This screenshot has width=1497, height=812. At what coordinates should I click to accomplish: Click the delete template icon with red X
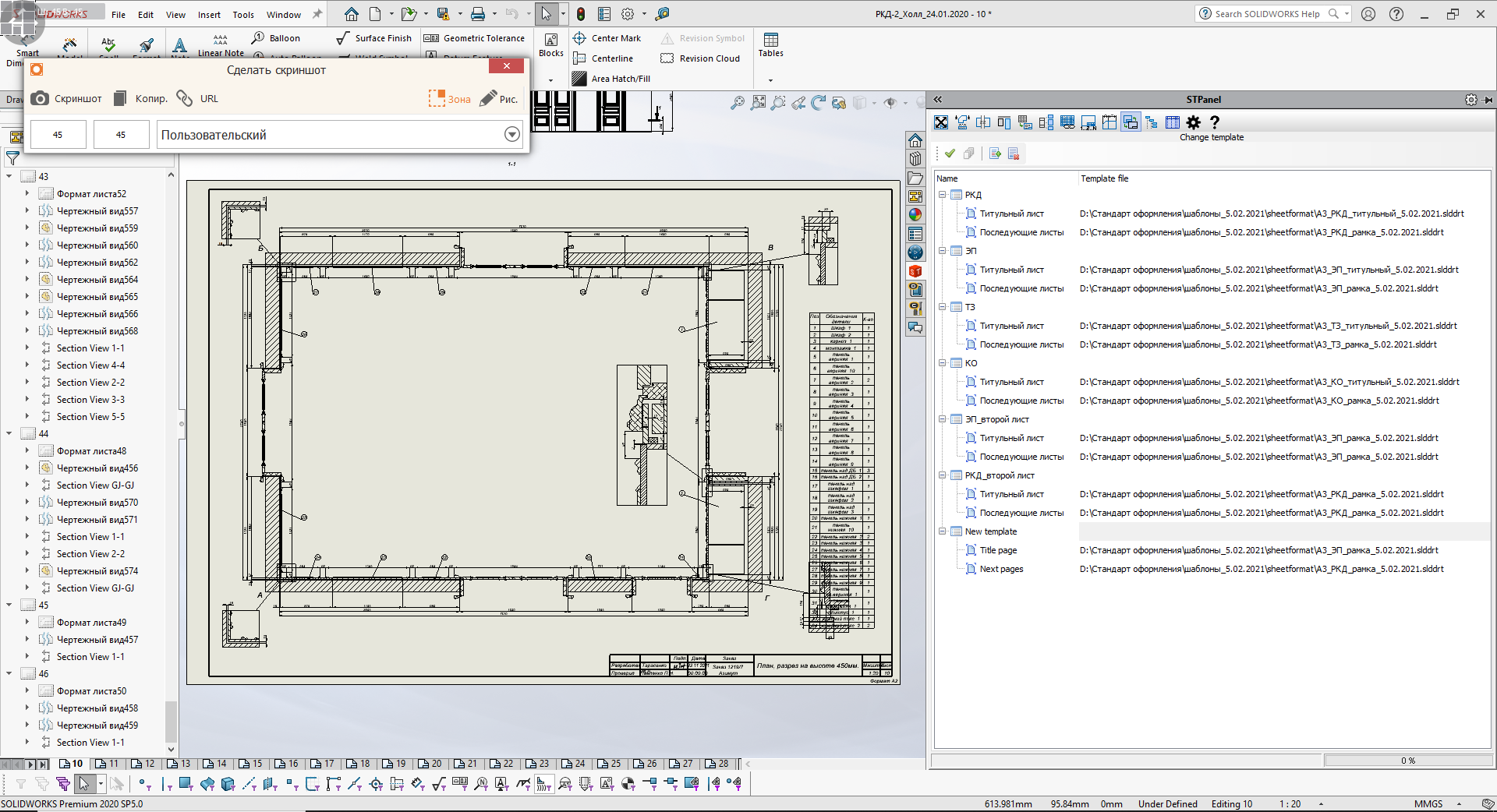click(1014, 154)
